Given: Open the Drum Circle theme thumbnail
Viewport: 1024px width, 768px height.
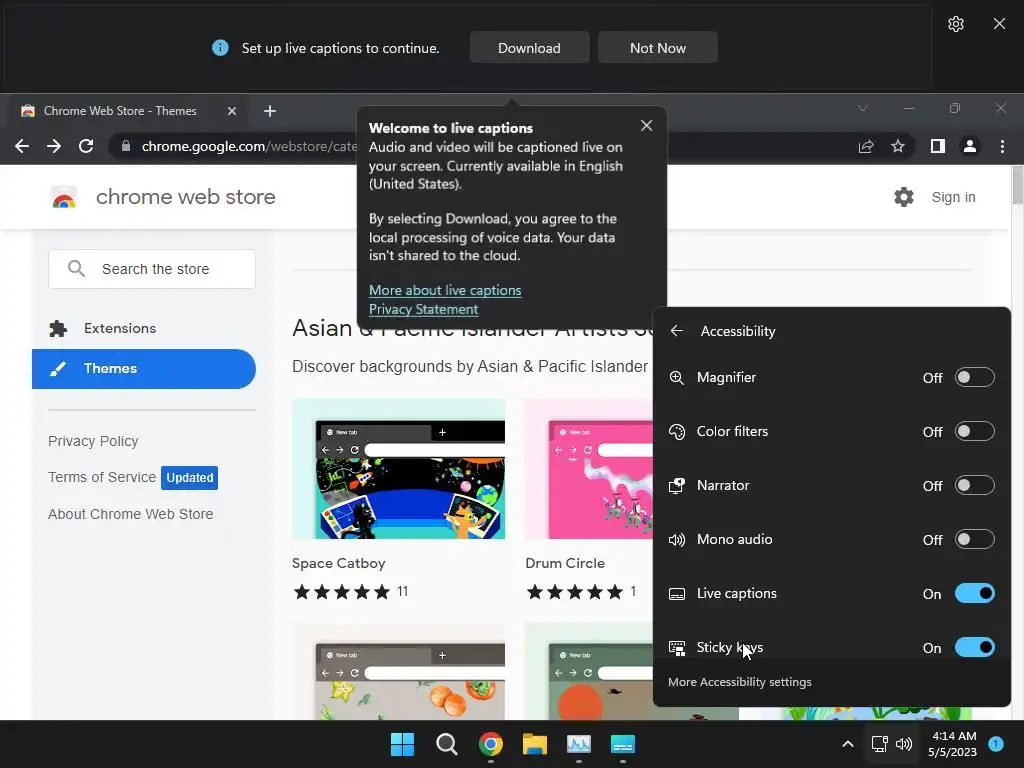Looking at the screenshot, I should point(588,469).
